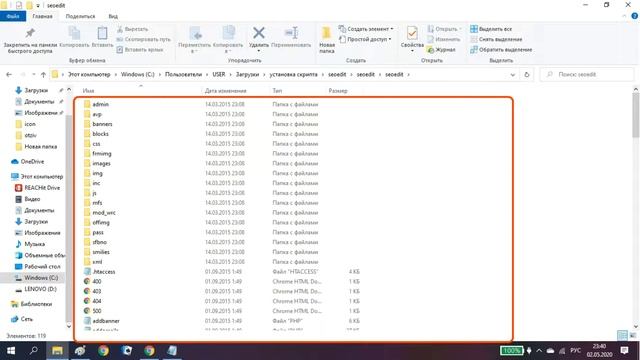Click the Delete (Удалить) X icon
Image resolution: width=640 pixels, height=360 pixels.
point(258,33)
